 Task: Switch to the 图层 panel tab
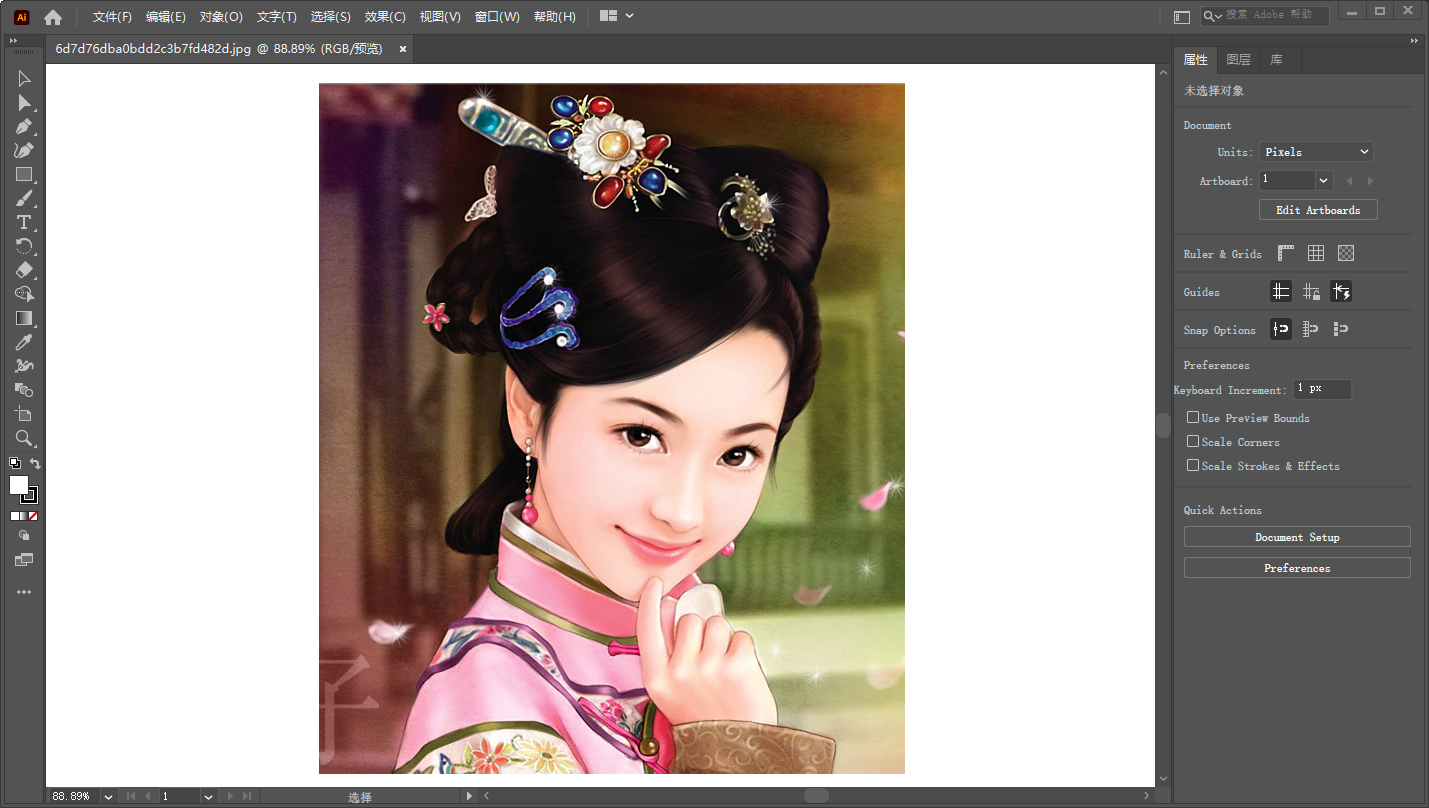coord(1238,60)
